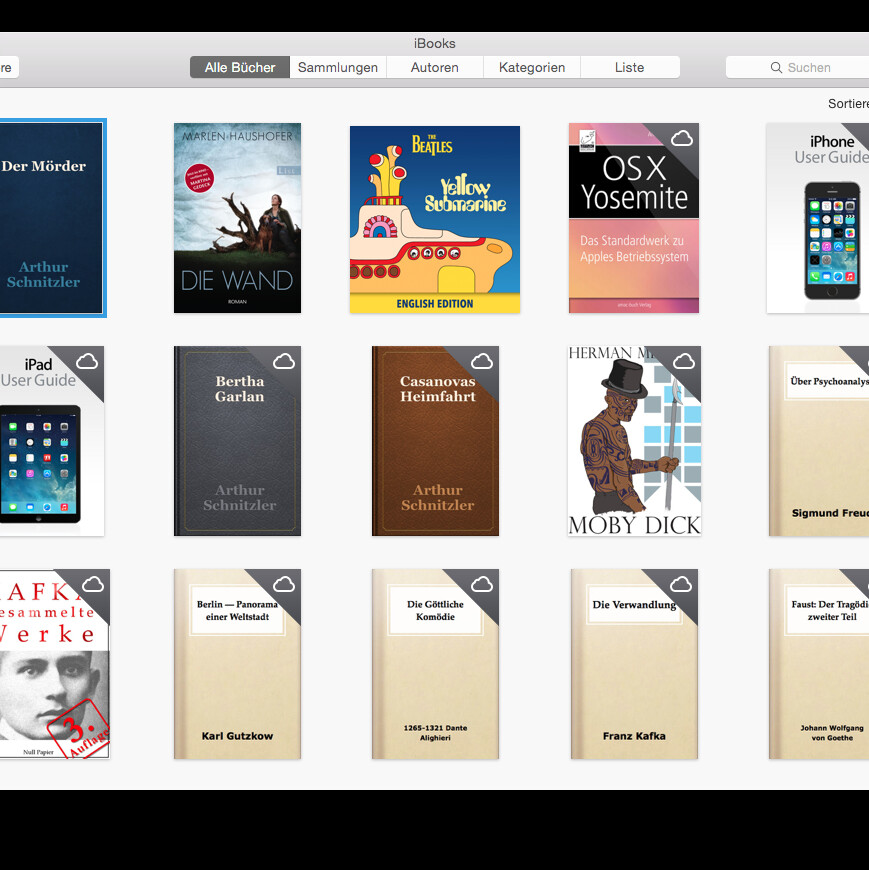Screen dimensions: 869x870
Task: Switch to the Sammlungen tab
Action: (x=337, y=67)
